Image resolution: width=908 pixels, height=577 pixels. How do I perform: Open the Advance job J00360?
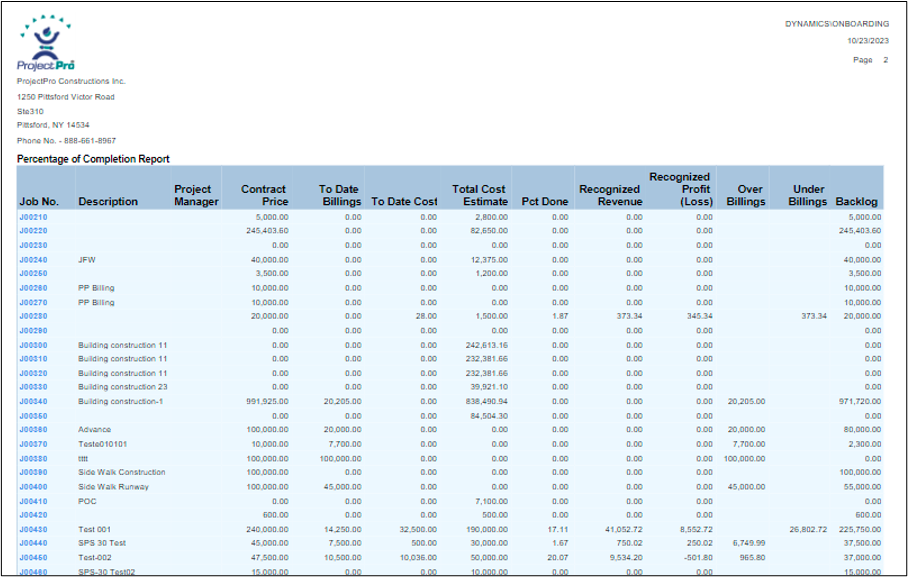(x=32, y=430)
